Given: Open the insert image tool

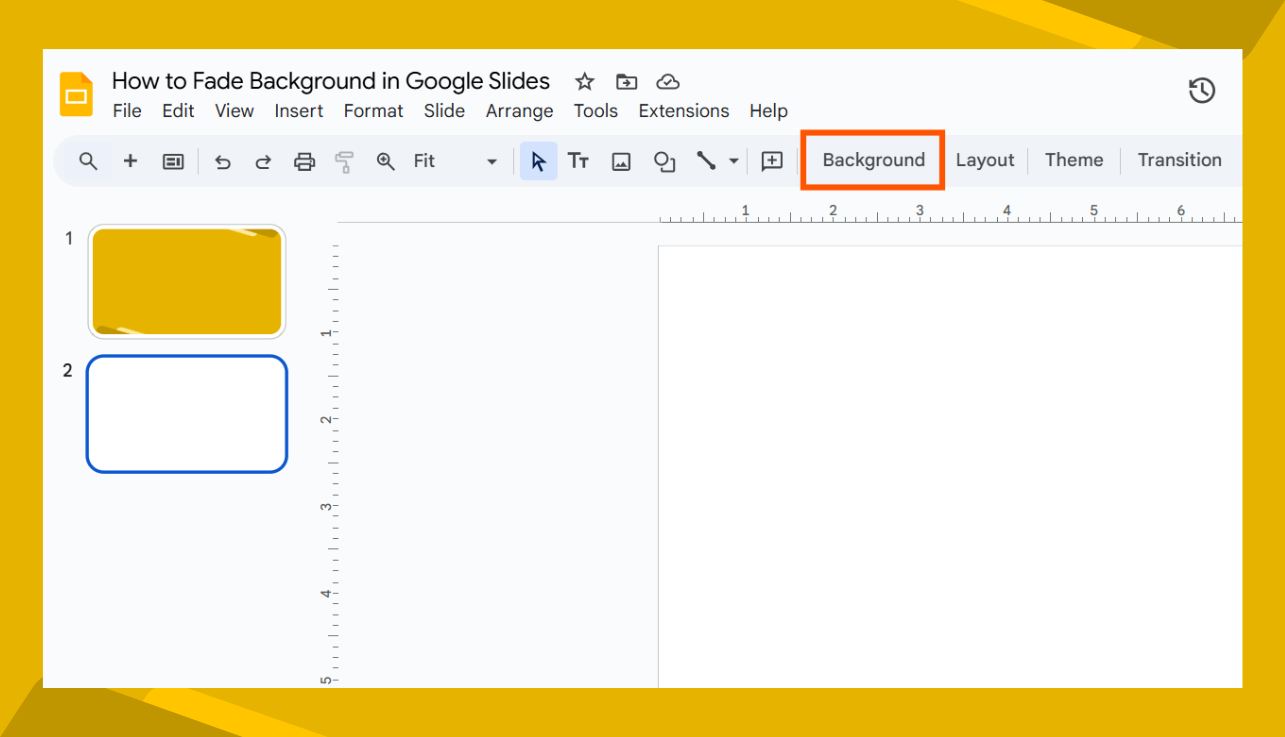Looking at the screenshot, I should pos(620,160).
